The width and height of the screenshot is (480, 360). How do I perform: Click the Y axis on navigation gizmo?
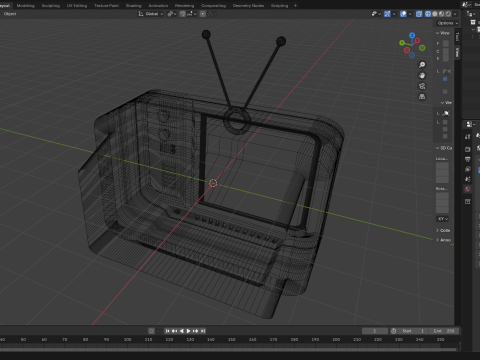pos(402,43)
